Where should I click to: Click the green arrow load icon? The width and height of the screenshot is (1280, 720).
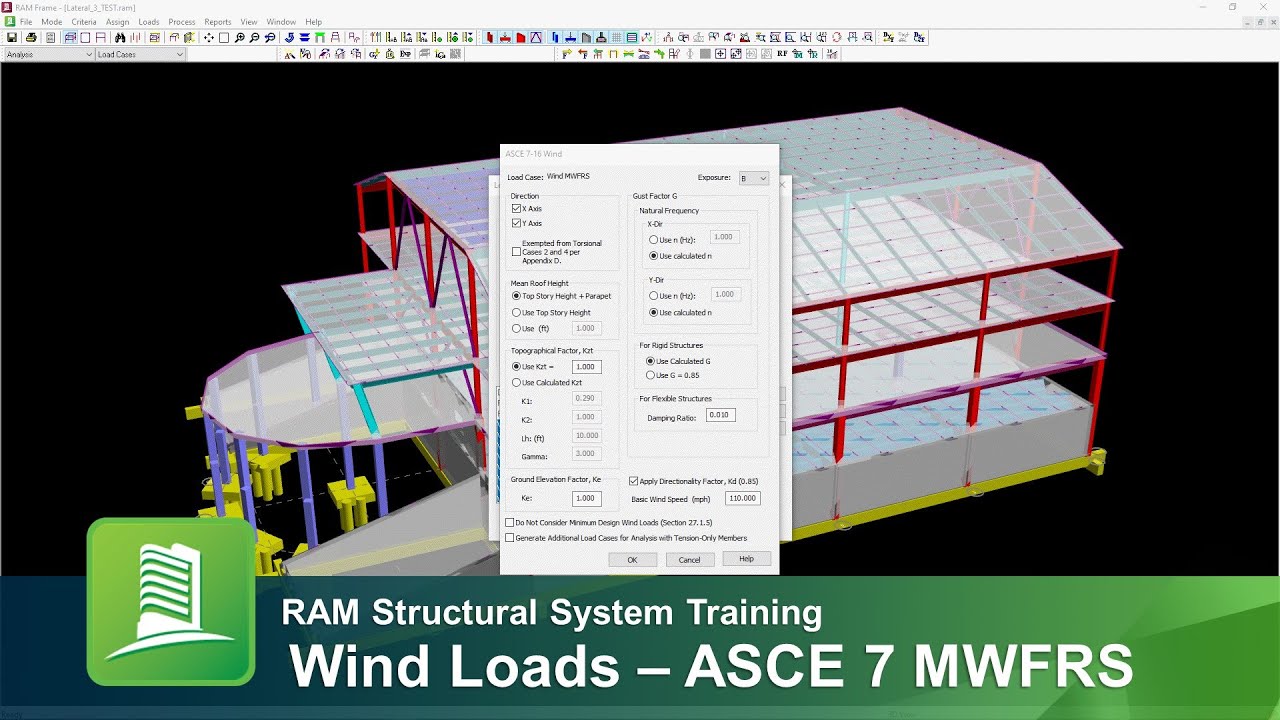click(x=659, y=54)
